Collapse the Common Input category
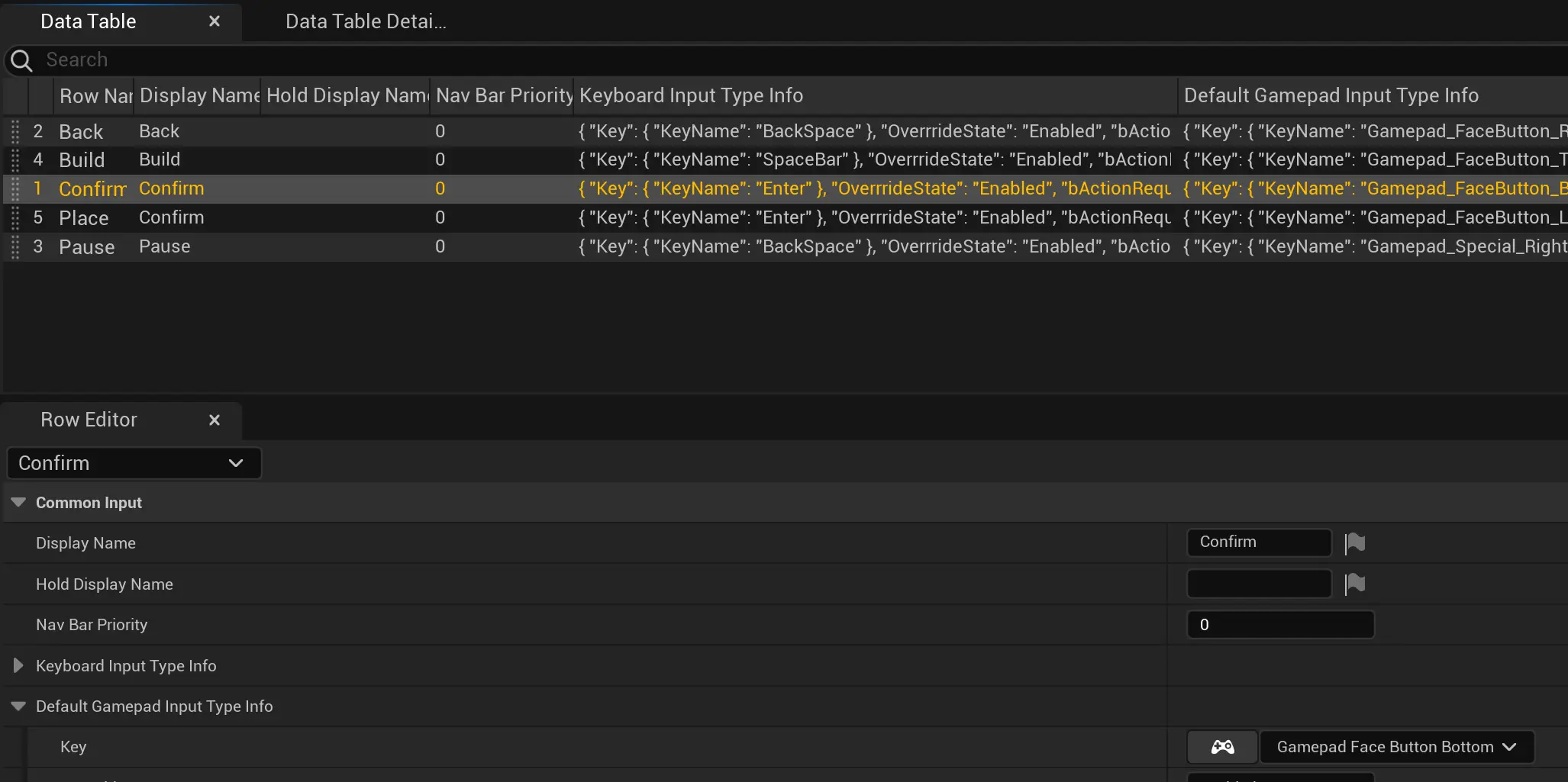1568x782 pixels. click(x=18, y=503)
